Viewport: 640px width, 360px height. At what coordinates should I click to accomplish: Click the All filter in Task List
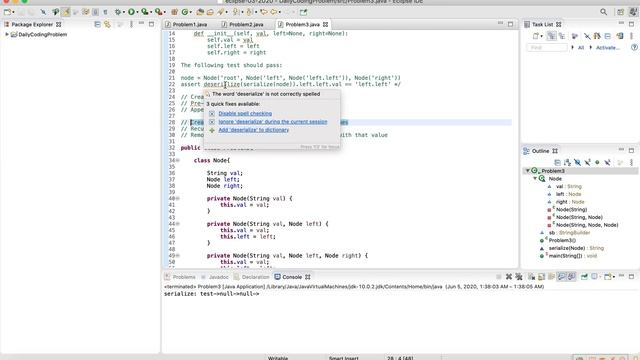click(581, 47)
